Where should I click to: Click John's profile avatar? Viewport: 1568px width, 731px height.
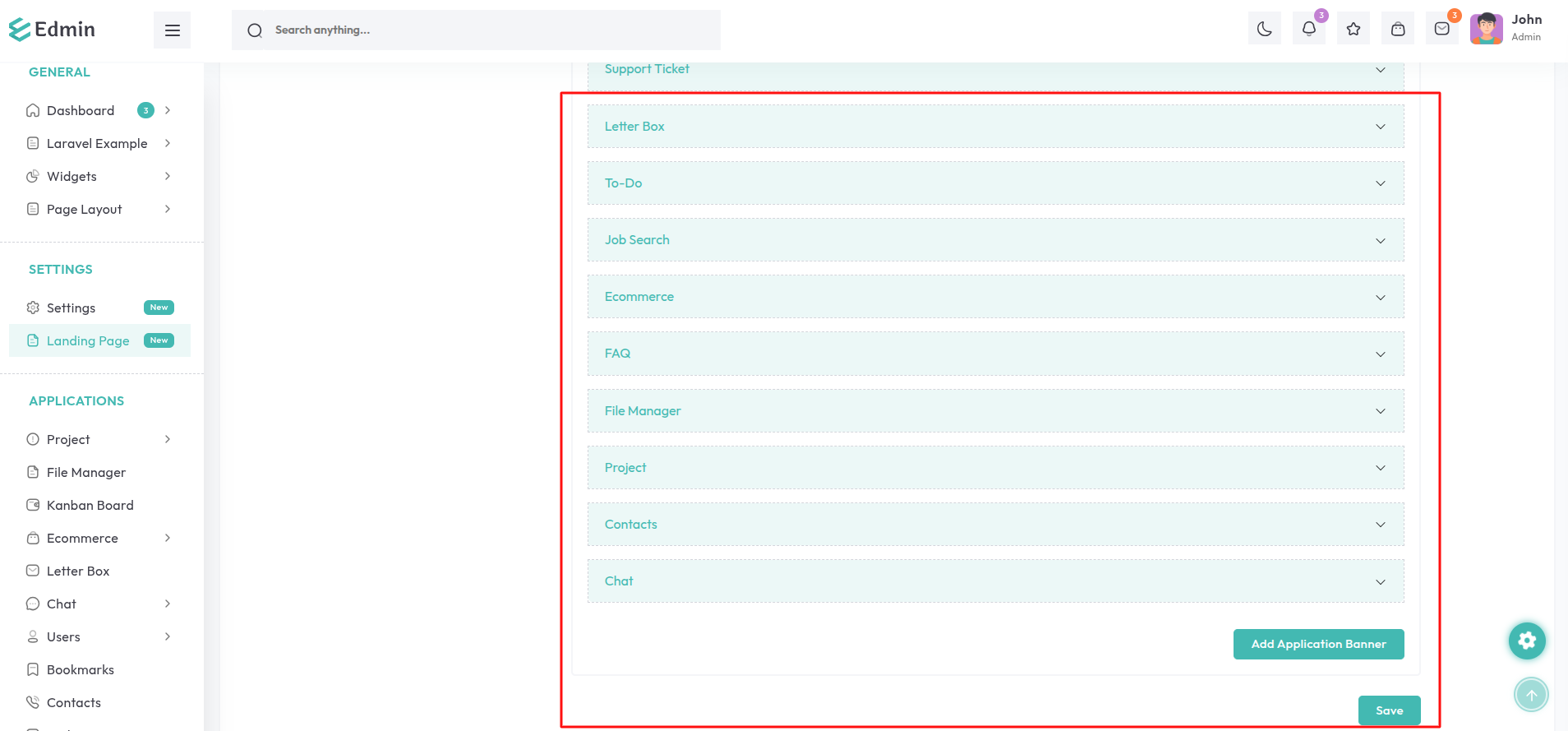tap(1486, 29)
